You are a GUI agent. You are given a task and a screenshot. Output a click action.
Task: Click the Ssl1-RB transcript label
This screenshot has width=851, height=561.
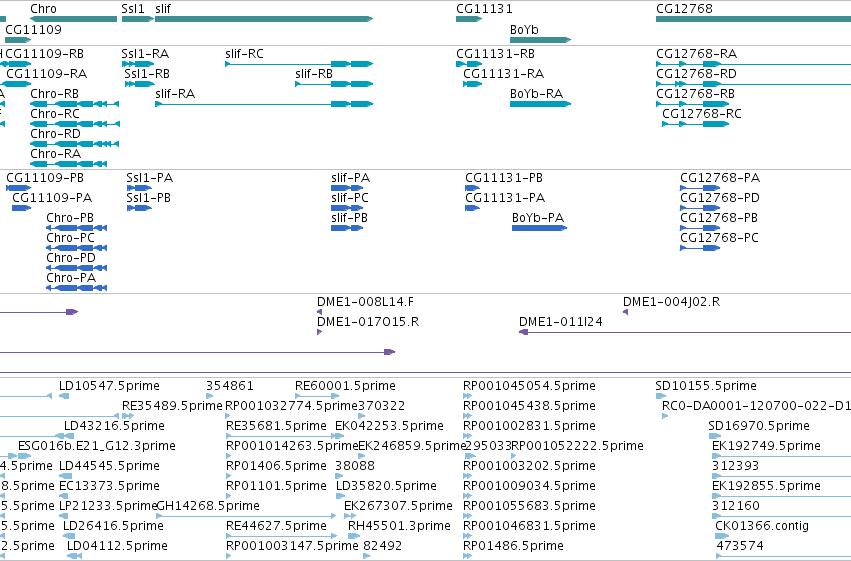click(147, 74)
